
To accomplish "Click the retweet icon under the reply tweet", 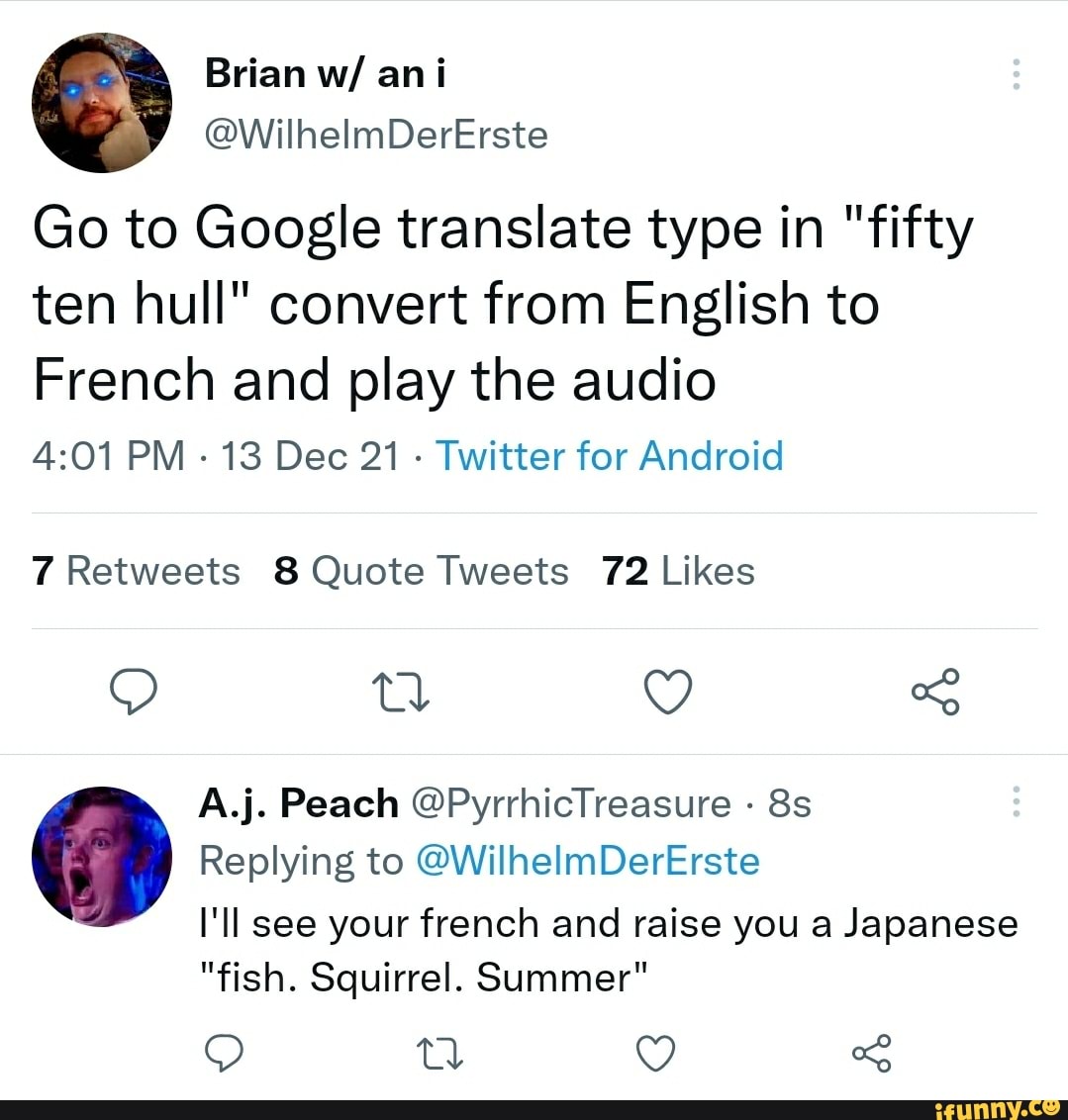I will (x=440, y=1054).
